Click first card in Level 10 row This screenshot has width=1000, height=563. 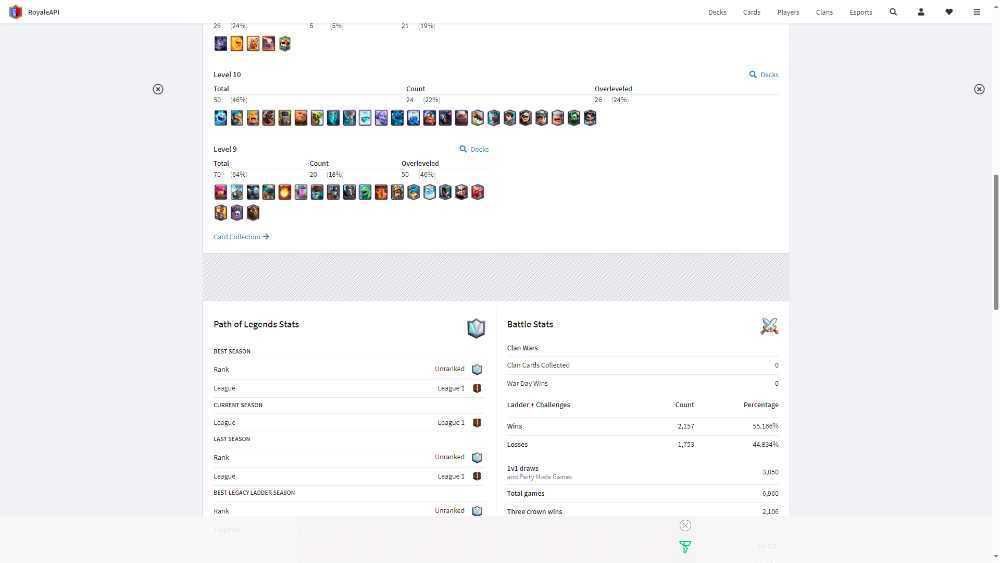[221, 118]
